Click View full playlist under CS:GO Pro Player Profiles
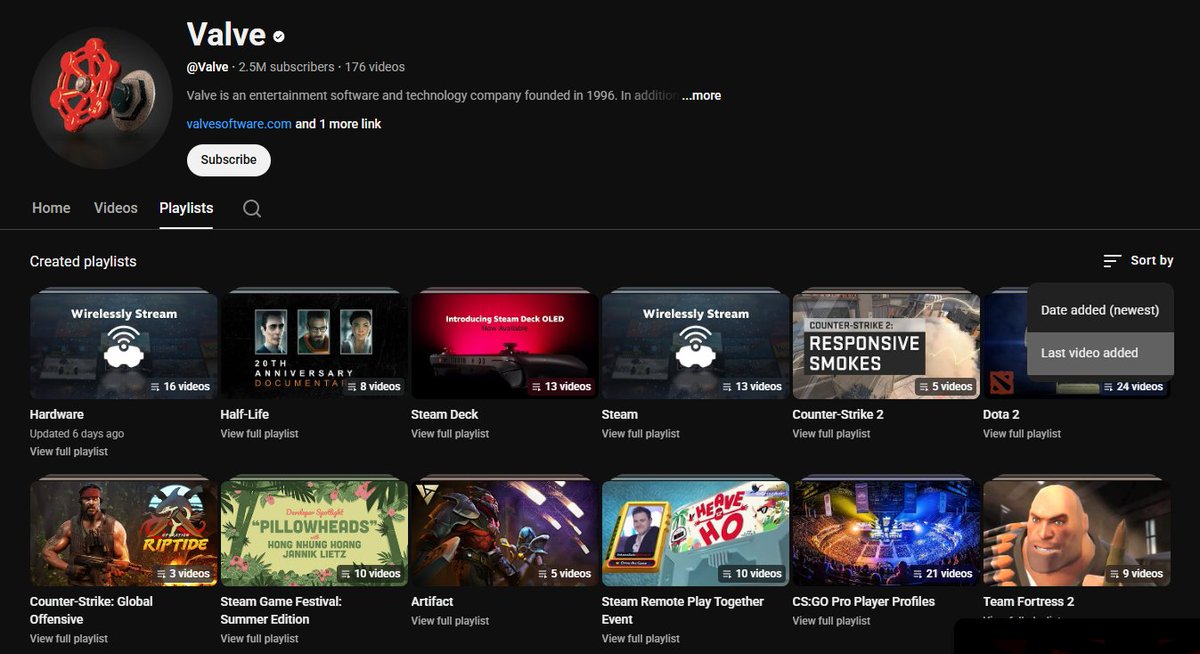Image resolution: width=1200 pixels, height=654 pixels. (831, 621)
